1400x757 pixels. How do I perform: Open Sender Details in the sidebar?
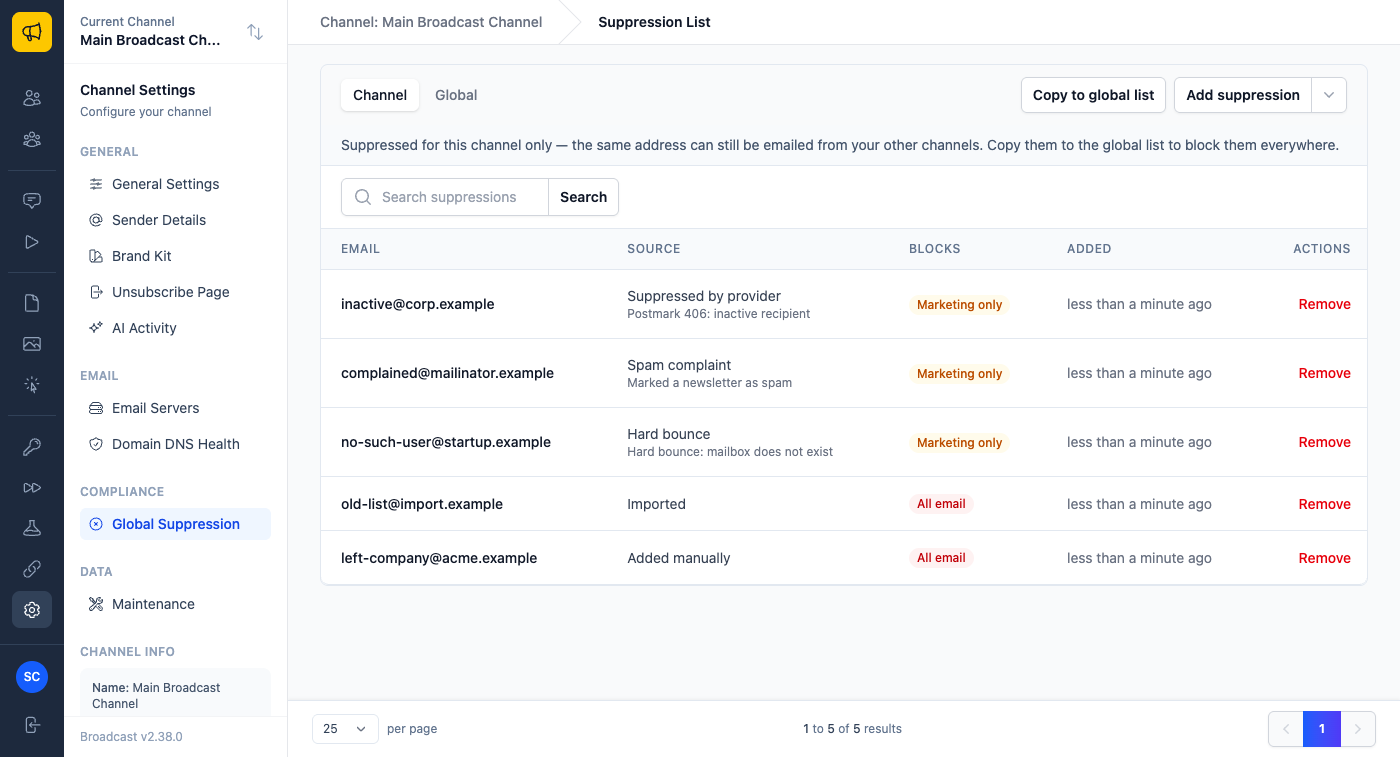(x=175, y=220)
